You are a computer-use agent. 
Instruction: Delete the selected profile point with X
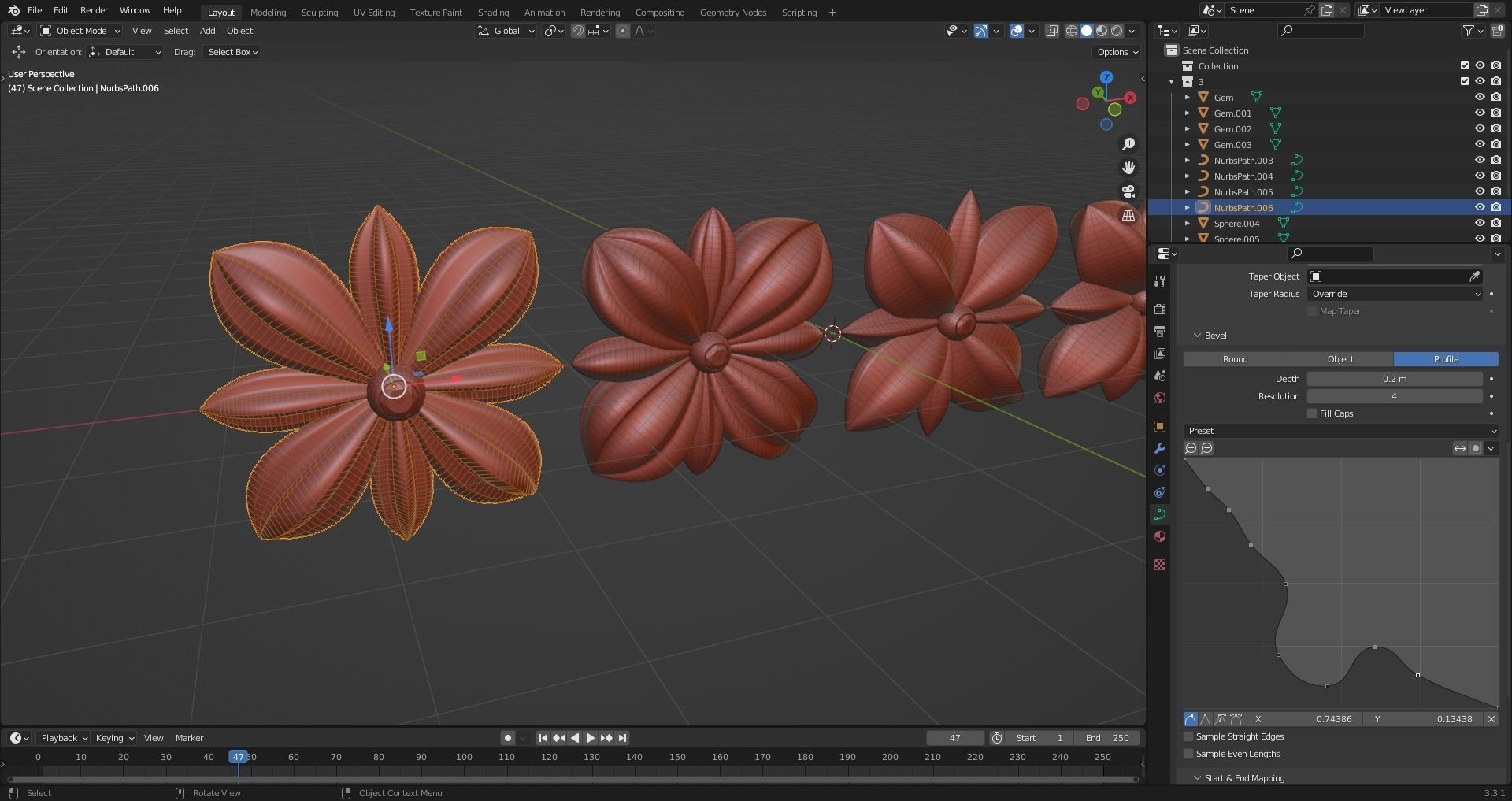coord(1491,719)
